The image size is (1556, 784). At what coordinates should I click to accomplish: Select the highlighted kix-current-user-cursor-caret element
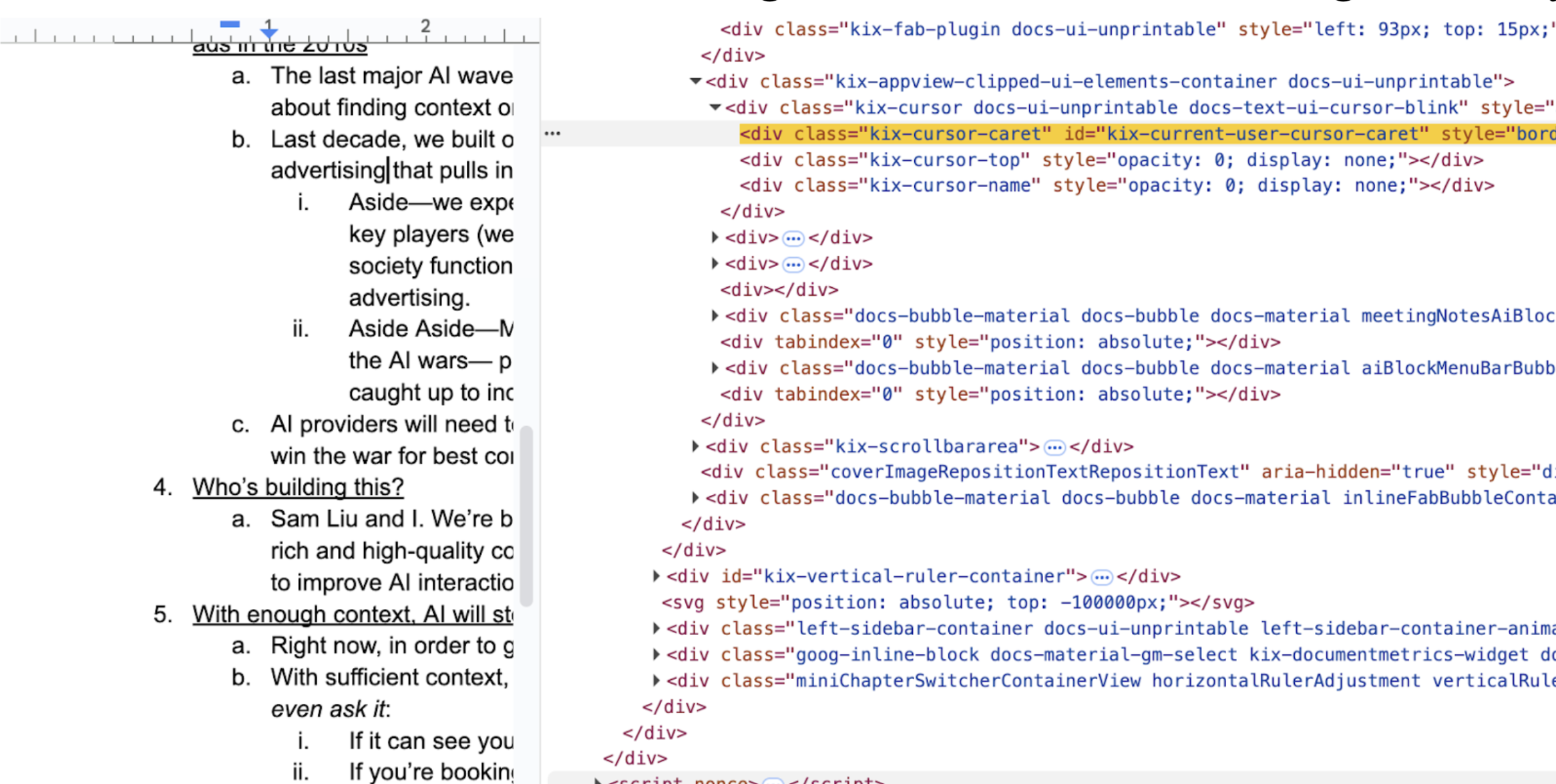point(1068,133)
